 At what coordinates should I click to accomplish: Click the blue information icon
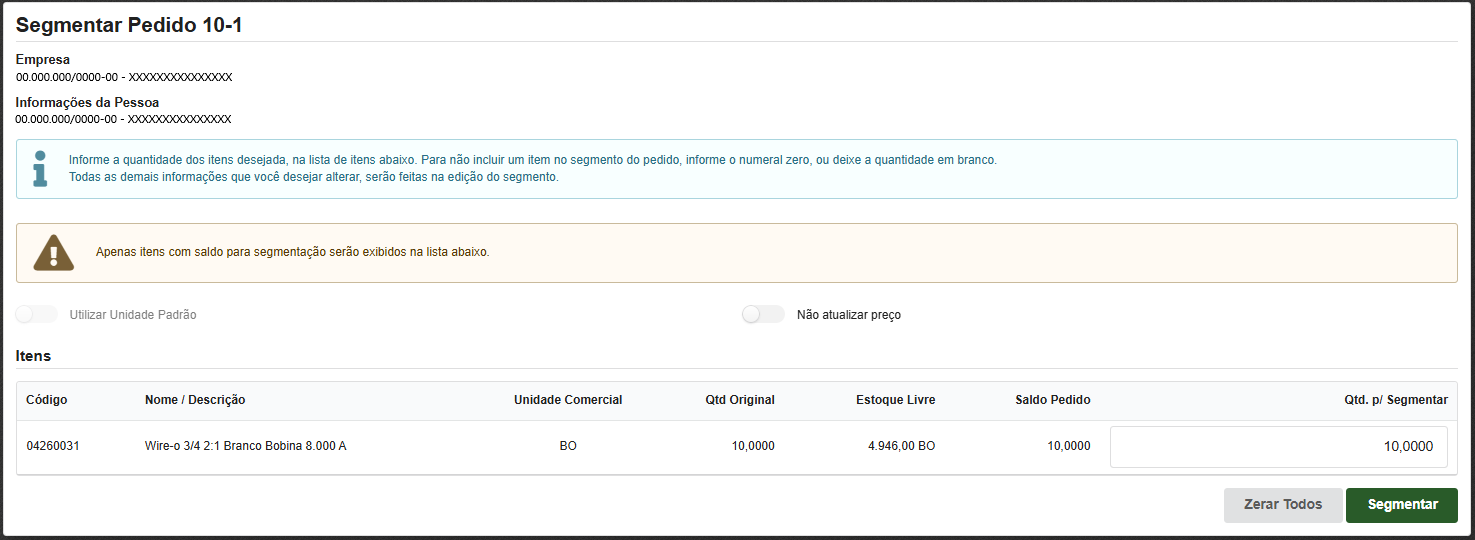point(40,169)
